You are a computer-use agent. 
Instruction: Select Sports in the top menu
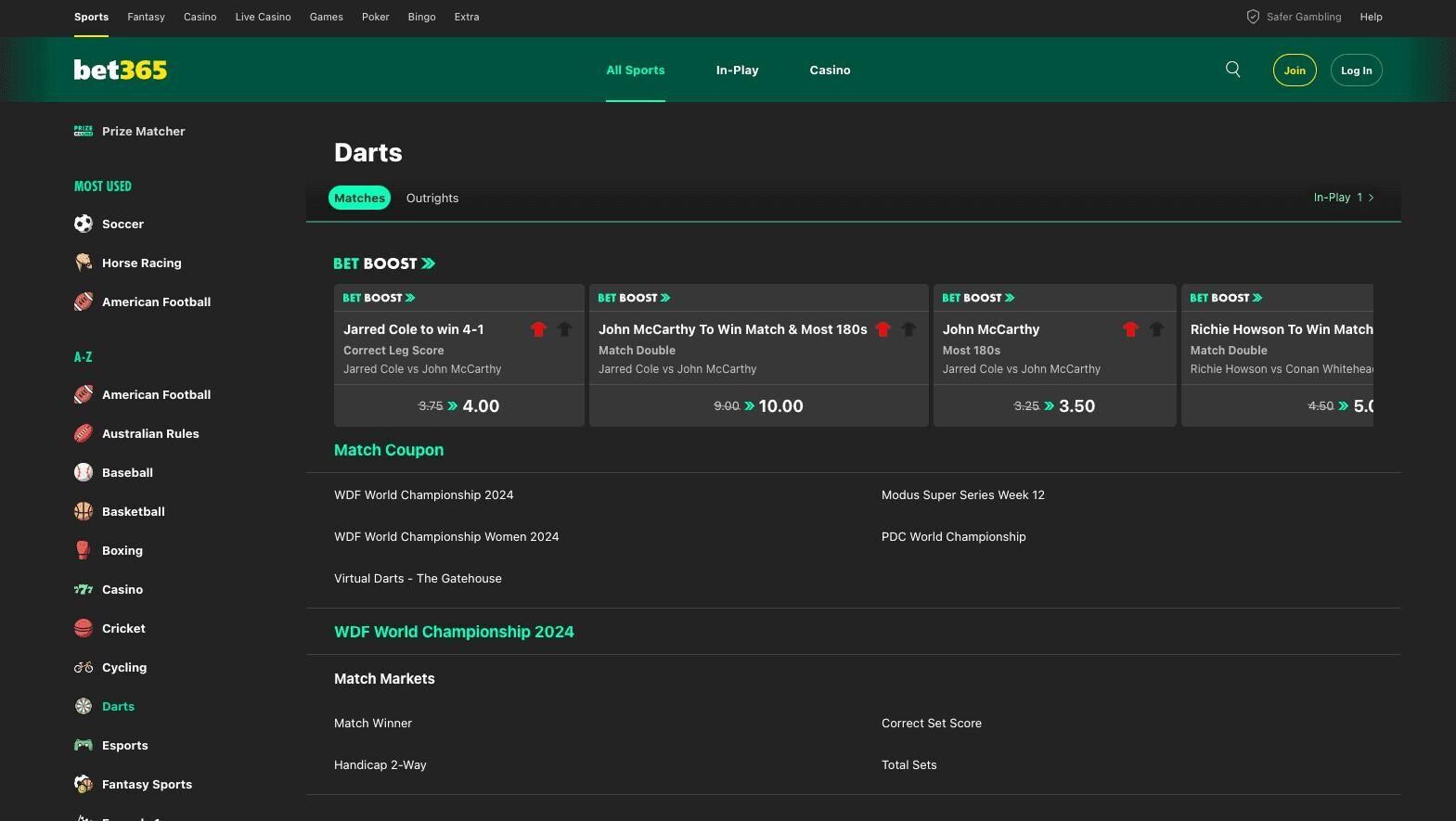[91, 17]
